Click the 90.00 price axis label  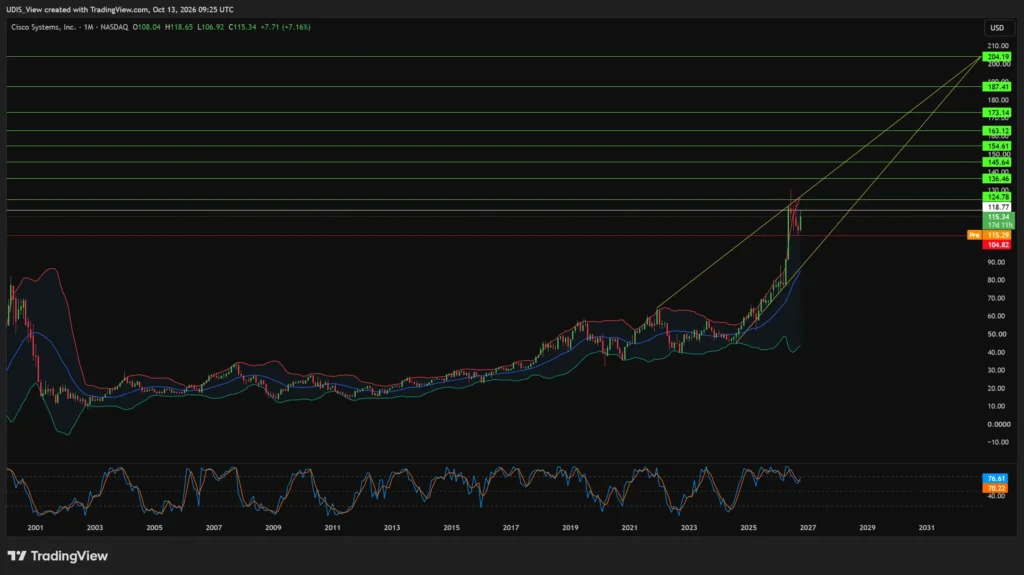coord(997,262)
